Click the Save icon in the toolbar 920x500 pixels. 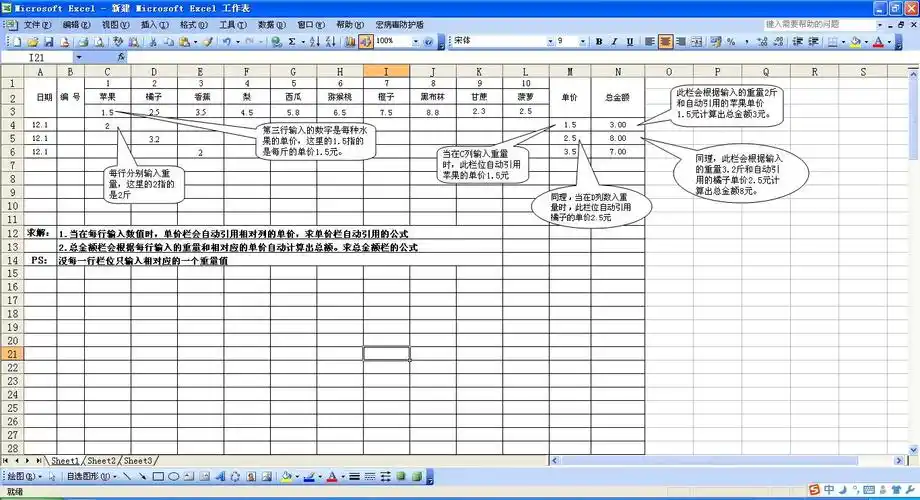[x=47, y=42]
